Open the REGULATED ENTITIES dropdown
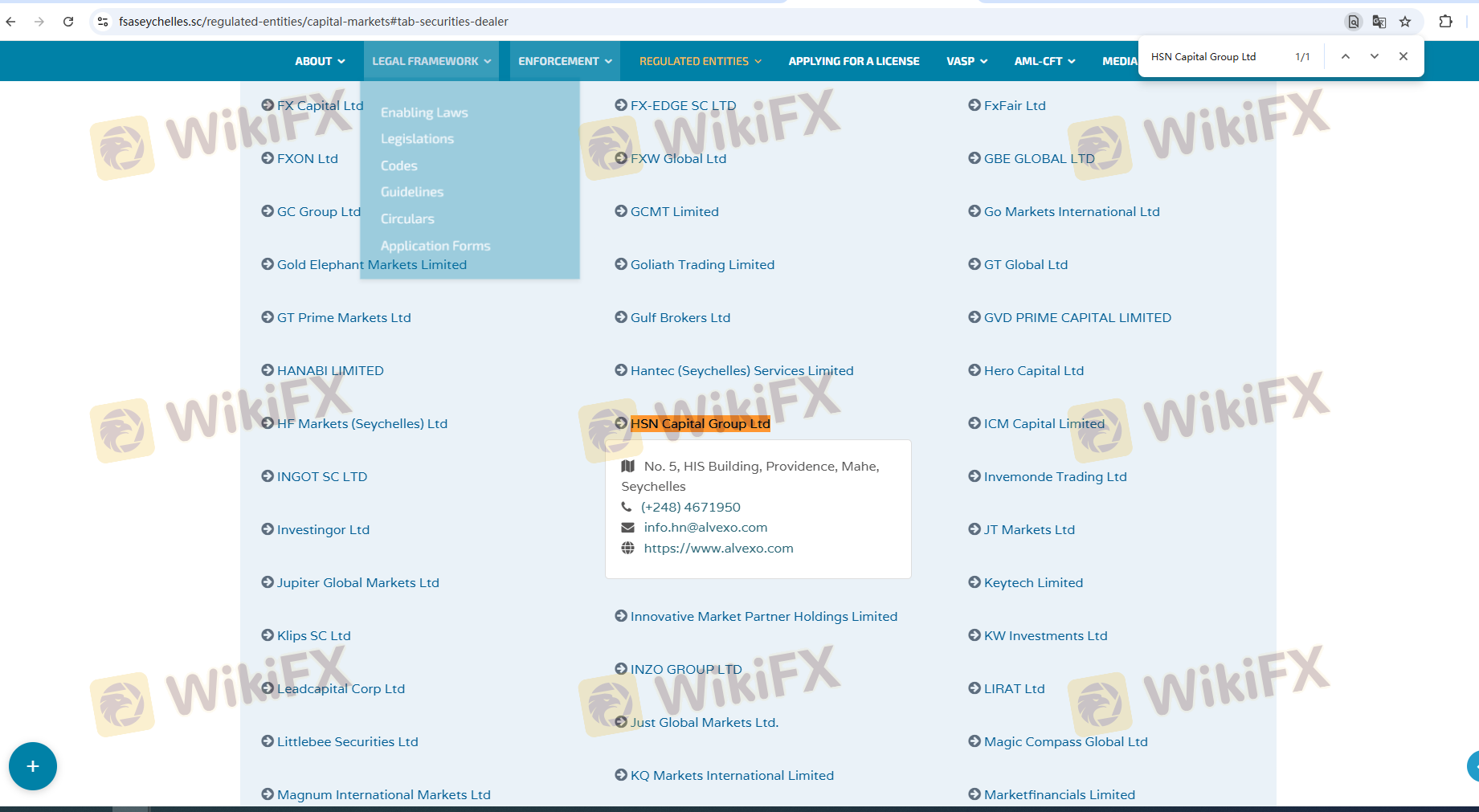The width and height of the screenshot is (1479, 812). tap(700, 61)
